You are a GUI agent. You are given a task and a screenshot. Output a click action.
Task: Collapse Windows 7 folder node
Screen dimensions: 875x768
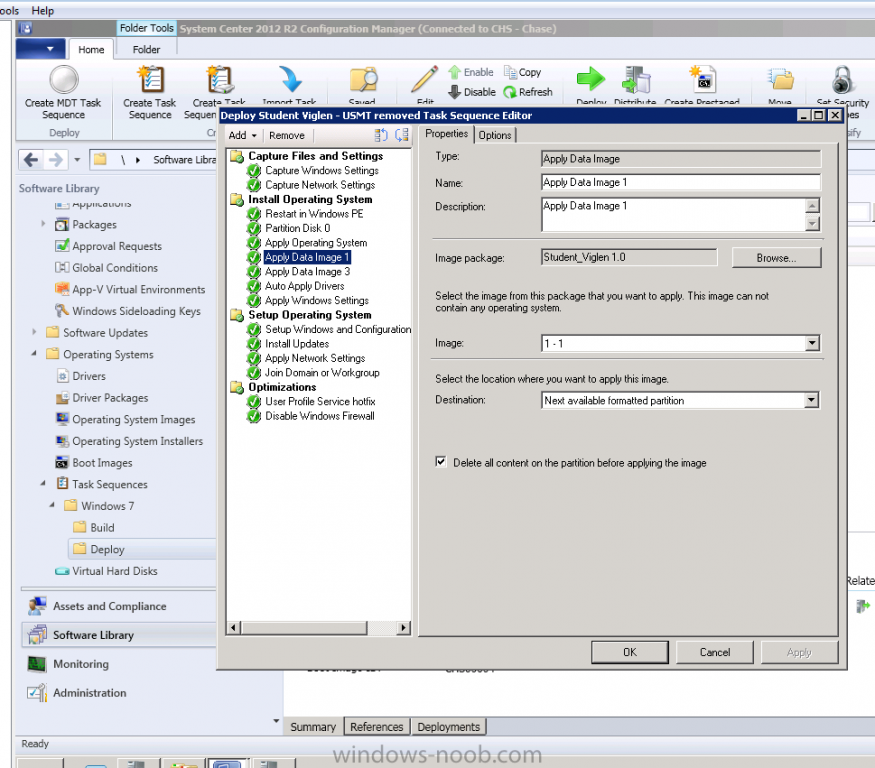click(x=52, y=505)
